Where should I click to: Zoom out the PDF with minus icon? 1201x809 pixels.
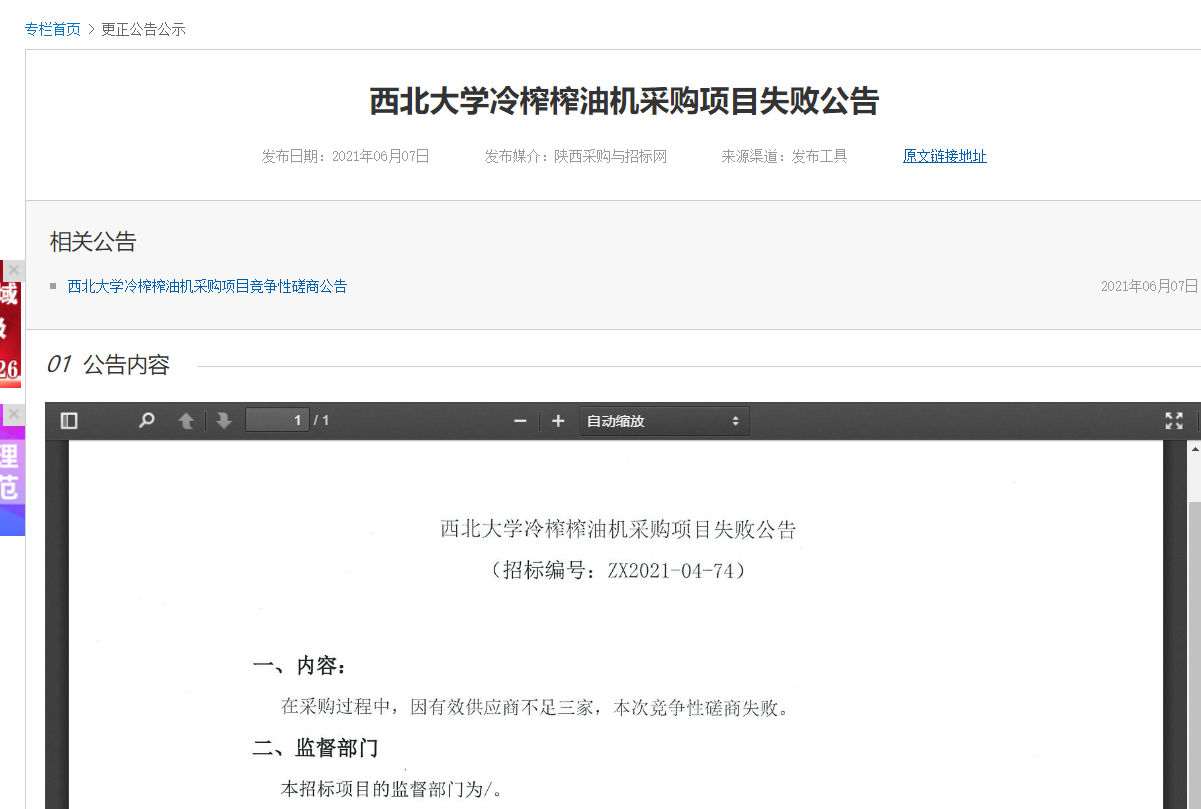click(x=520, y=421)
